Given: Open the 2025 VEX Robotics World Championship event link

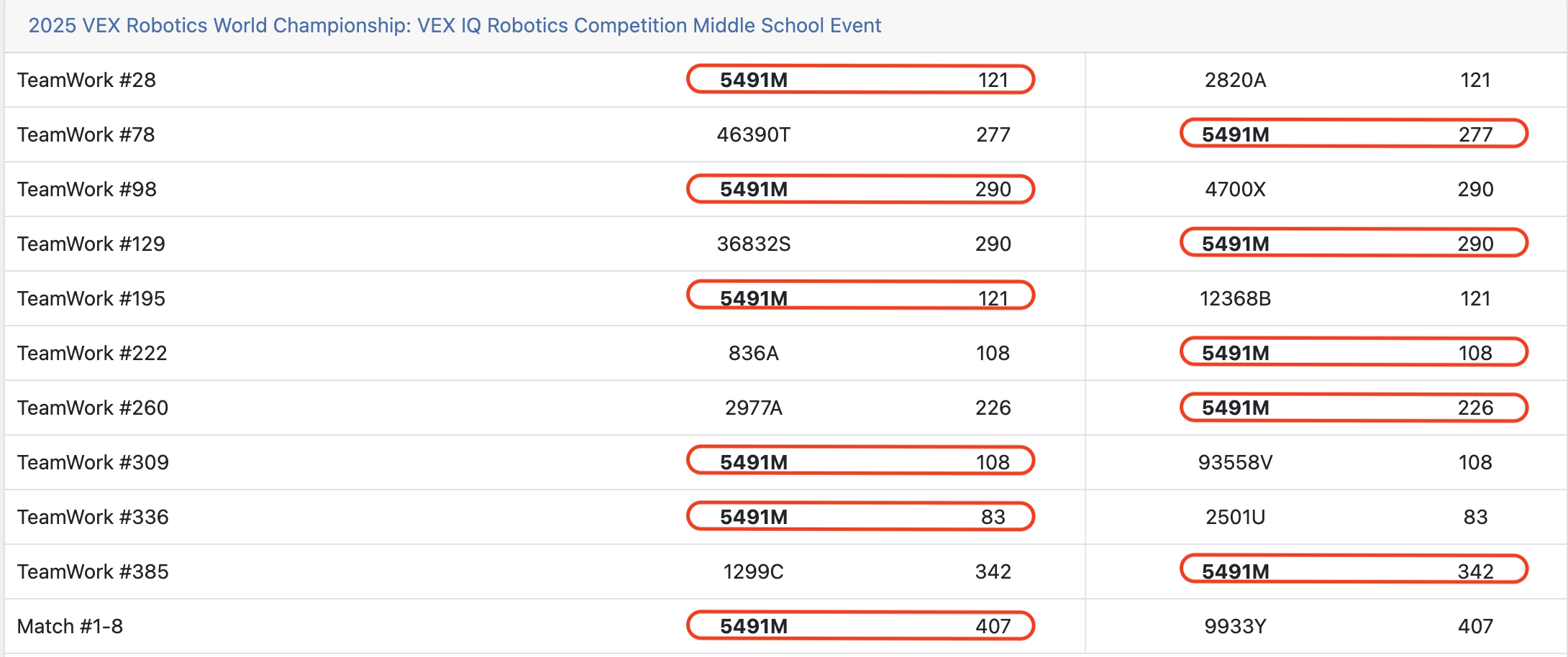Looking at the screenshot, I should click(x=454, y=26).
